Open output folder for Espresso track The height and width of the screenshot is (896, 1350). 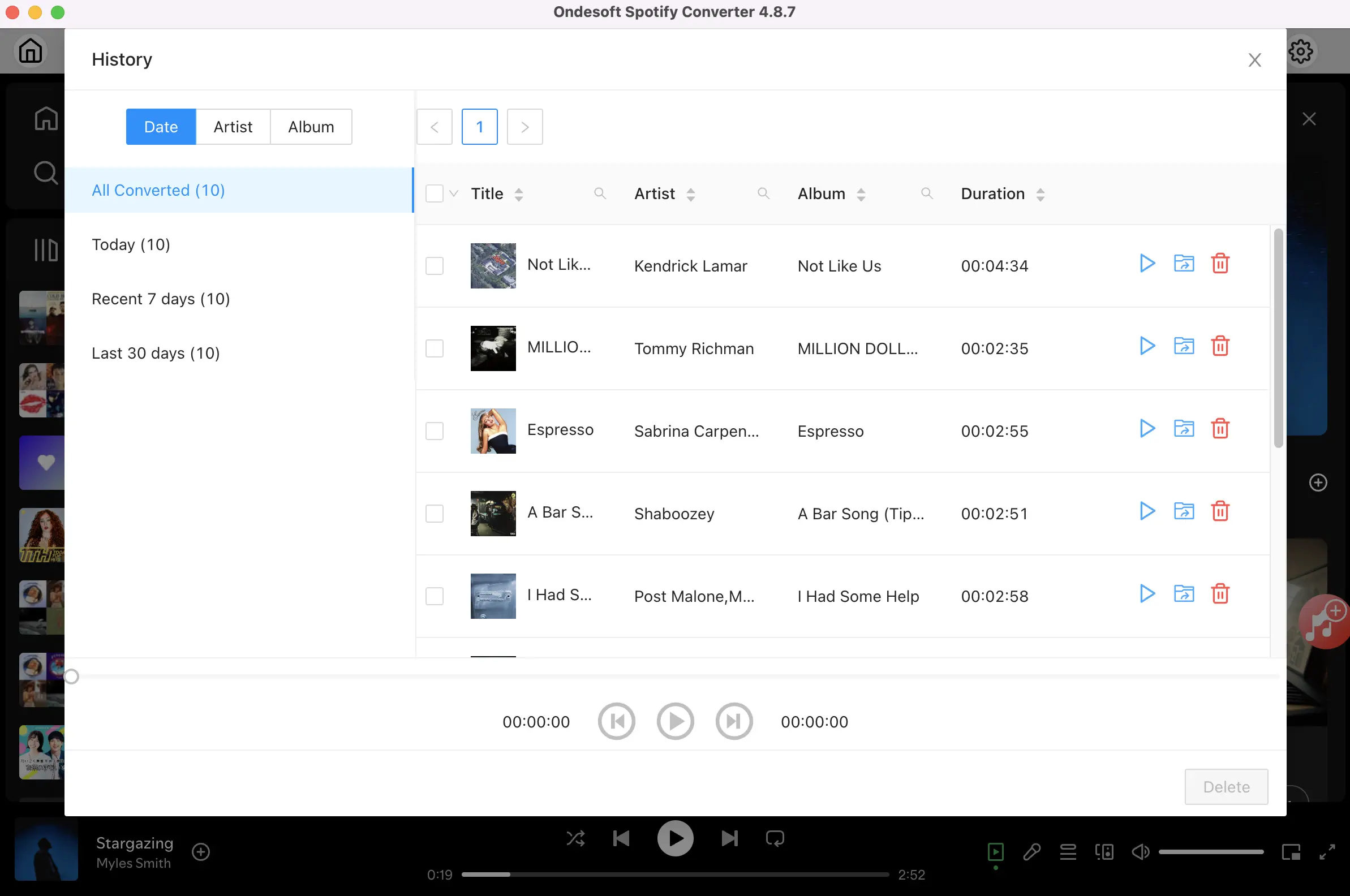(x=1183, y=429)
